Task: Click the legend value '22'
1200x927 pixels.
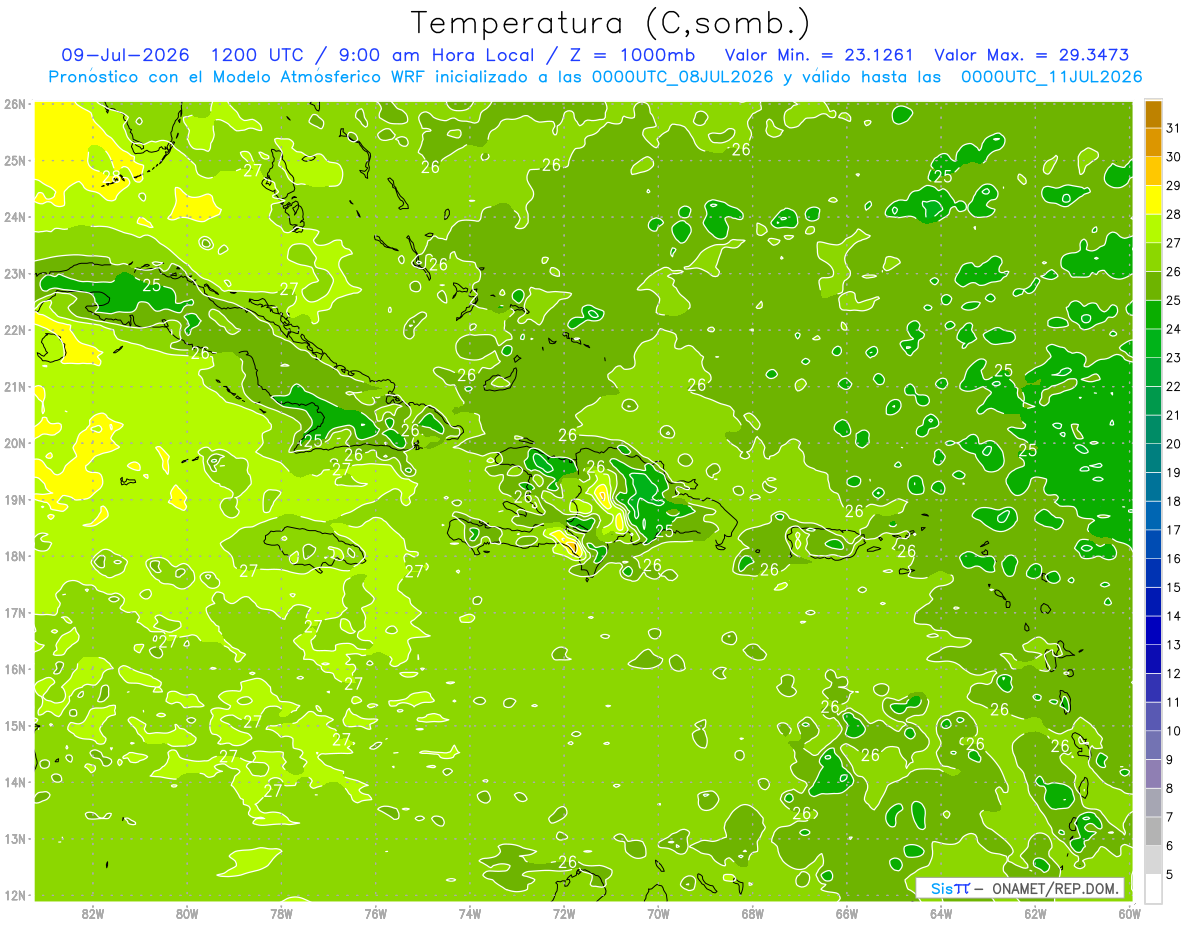Action: 1174,387
